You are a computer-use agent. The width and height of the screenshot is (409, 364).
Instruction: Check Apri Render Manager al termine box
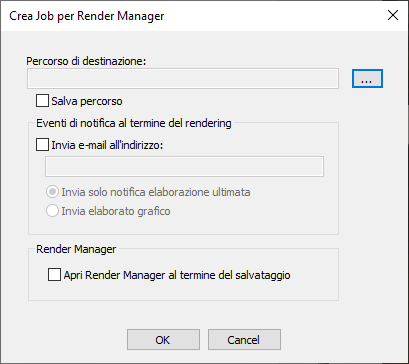click(x=54, y=275)
